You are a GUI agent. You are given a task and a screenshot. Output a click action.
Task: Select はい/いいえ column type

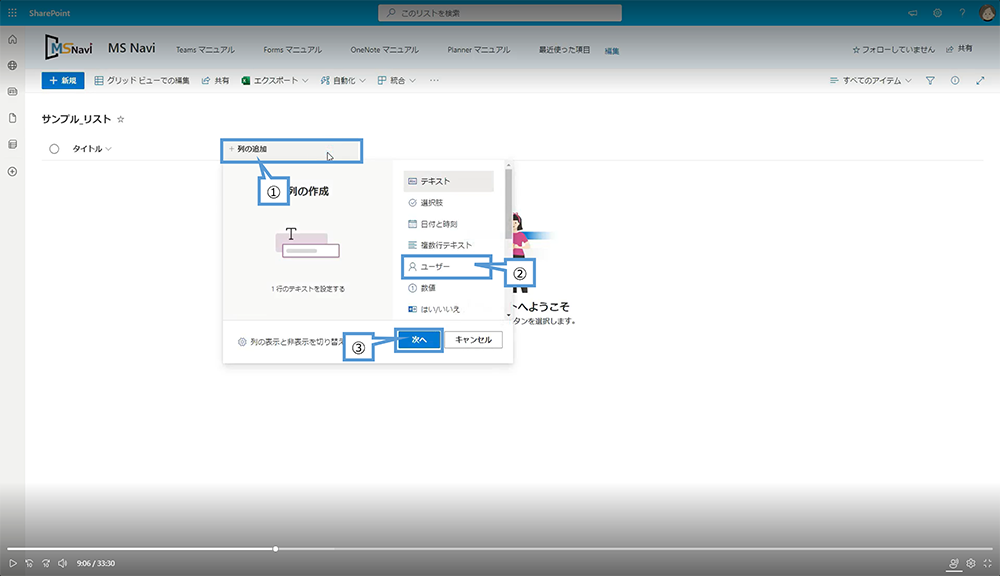[448, 309]
